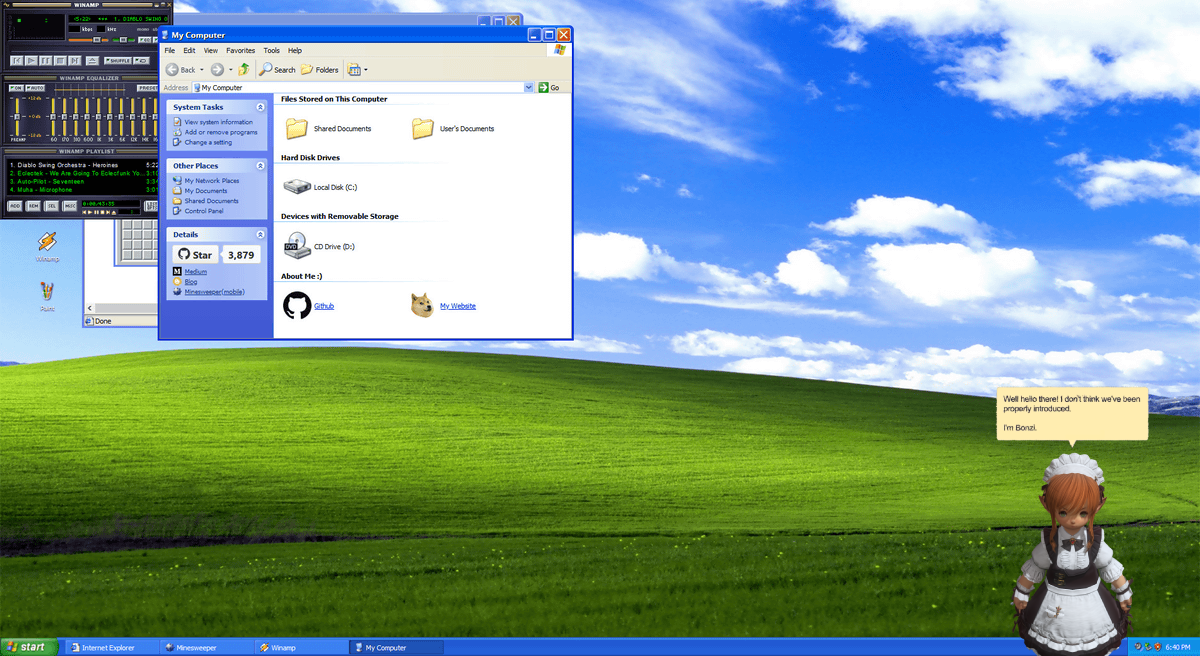This screenshot has width=1200, height=656.
Task: Toggle Winamp shuffle mode
Action: click(x=118, y=61)
